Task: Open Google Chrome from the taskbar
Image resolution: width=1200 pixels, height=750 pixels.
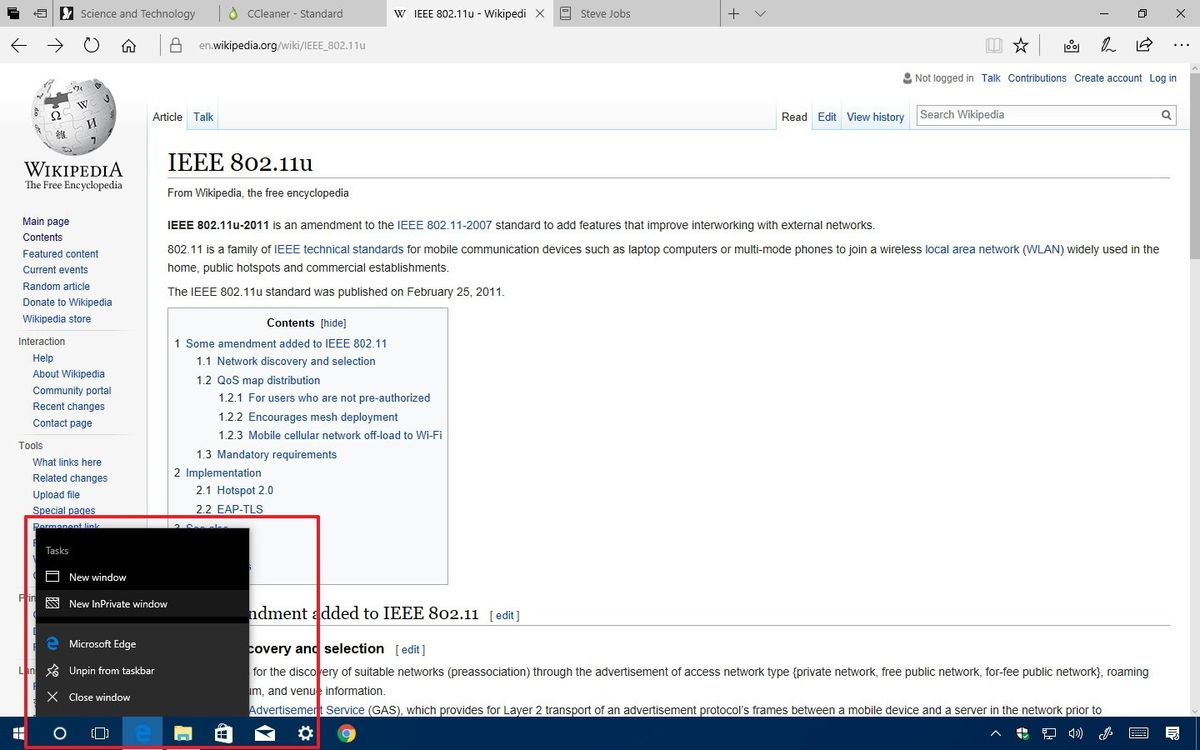Action: [x=346, y=733]
